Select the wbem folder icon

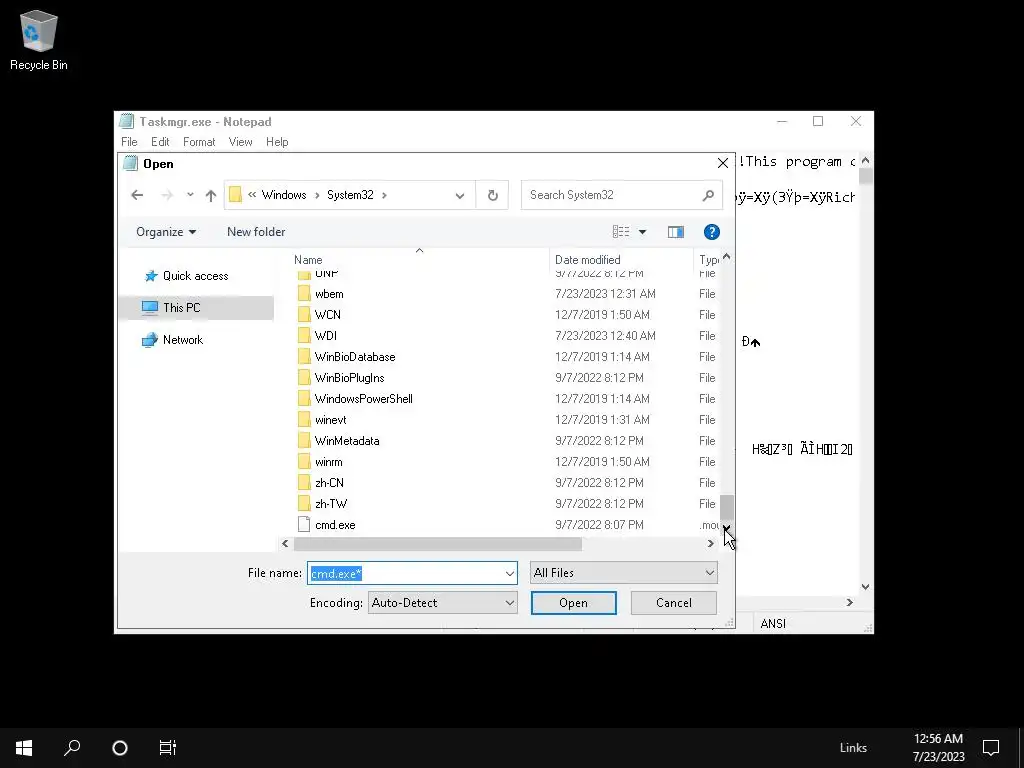click(304, 294)
